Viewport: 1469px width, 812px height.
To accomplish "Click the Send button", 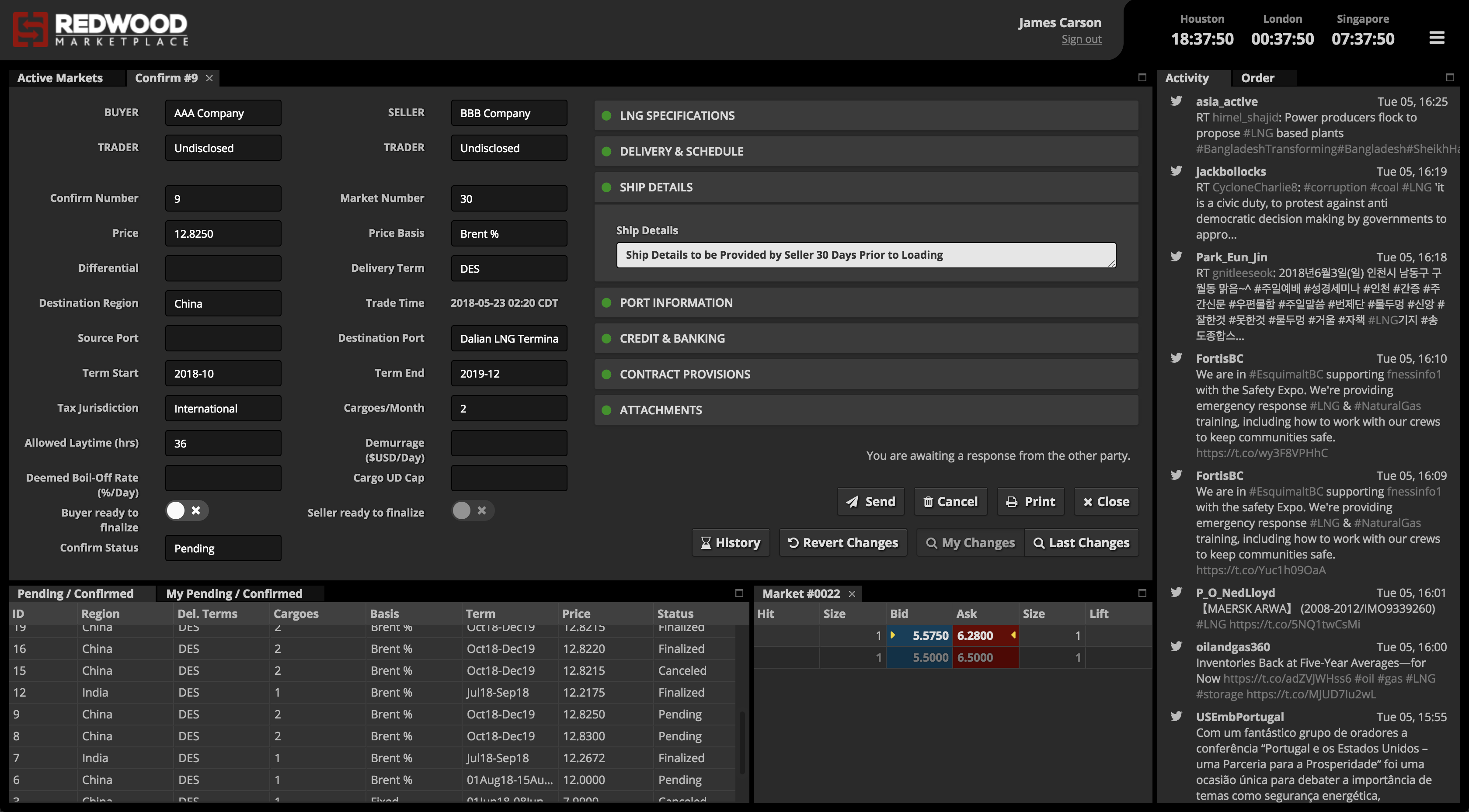I will (x=871, y=502).
